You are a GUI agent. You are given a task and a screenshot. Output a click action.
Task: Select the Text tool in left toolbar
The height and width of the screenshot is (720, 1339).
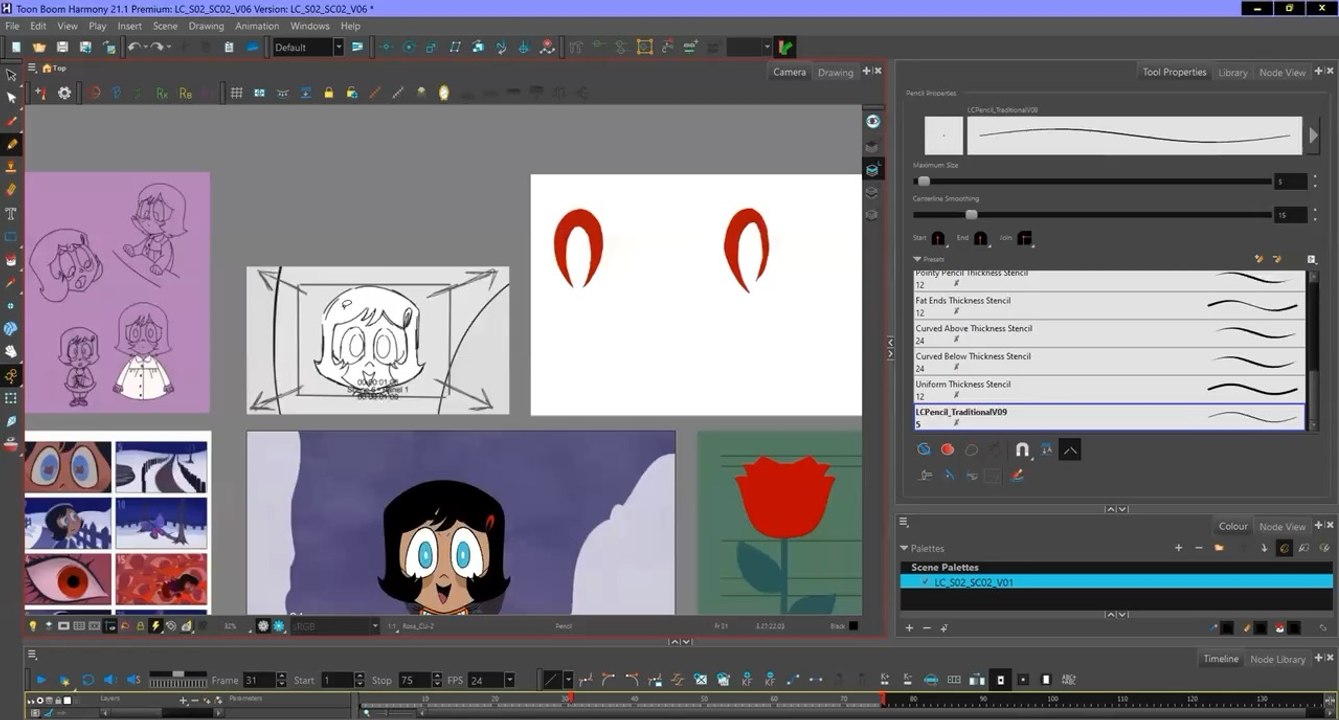tap(12, 213)
